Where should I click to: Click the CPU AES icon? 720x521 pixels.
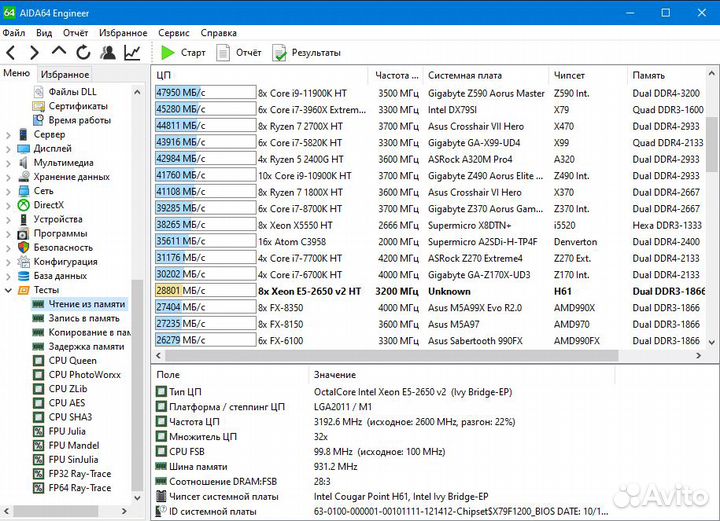pos(39,403)
